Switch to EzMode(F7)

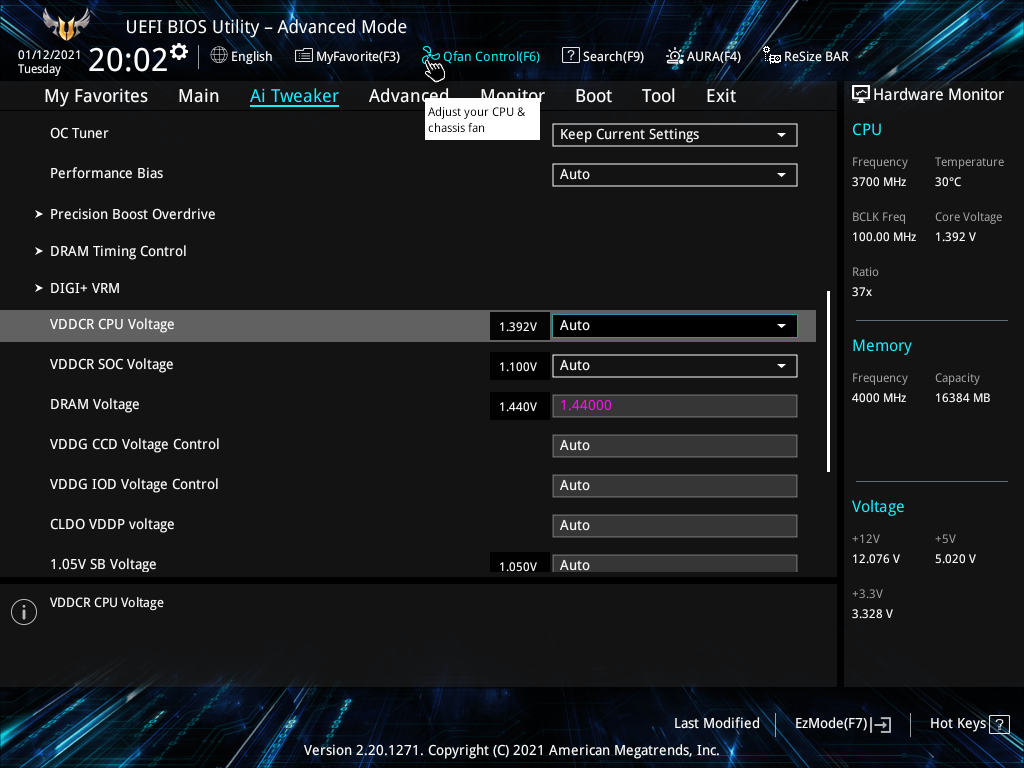point(842,724)
